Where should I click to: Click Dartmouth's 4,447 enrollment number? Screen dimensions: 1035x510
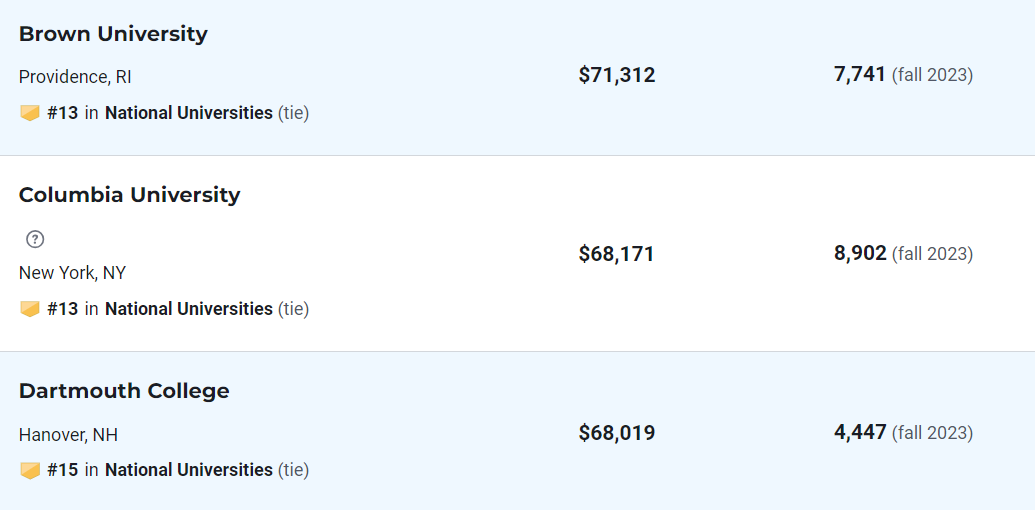coord(860,432)
